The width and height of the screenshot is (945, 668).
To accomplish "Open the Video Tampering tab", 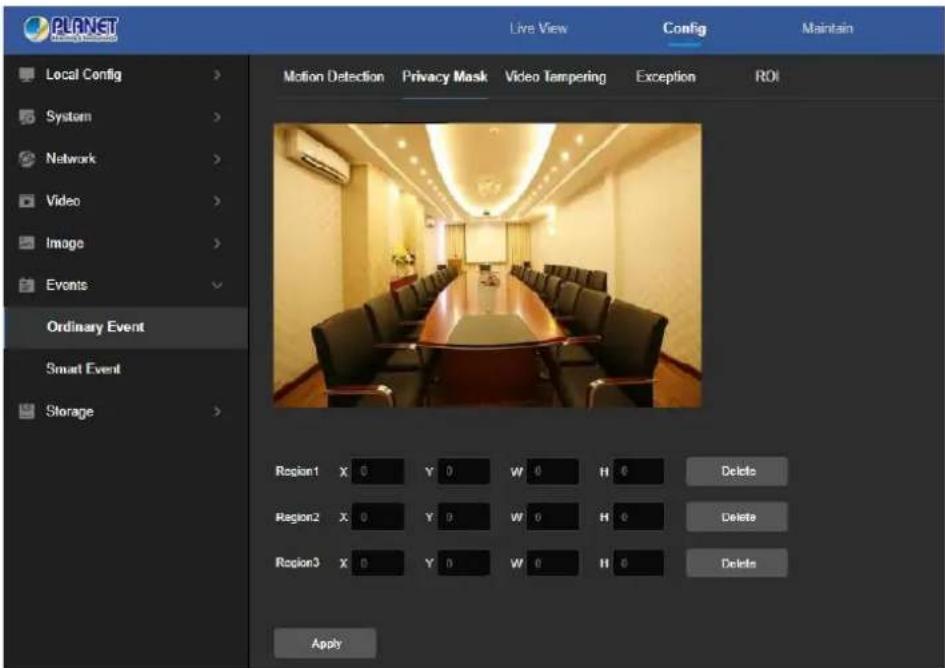I will pos(555,77).
